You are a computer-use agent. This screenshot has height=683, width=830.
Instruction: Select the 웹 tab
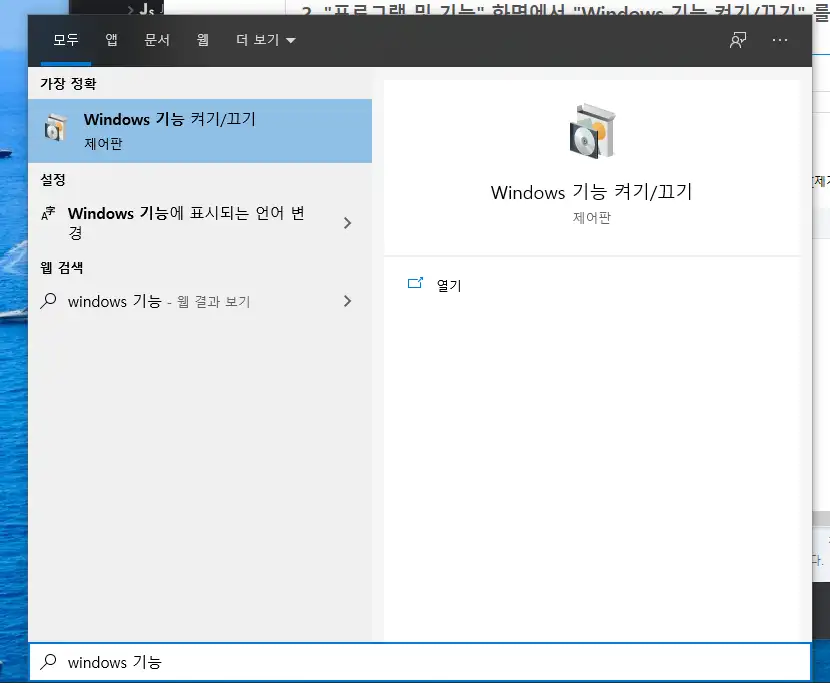click(x=203, y=40)
